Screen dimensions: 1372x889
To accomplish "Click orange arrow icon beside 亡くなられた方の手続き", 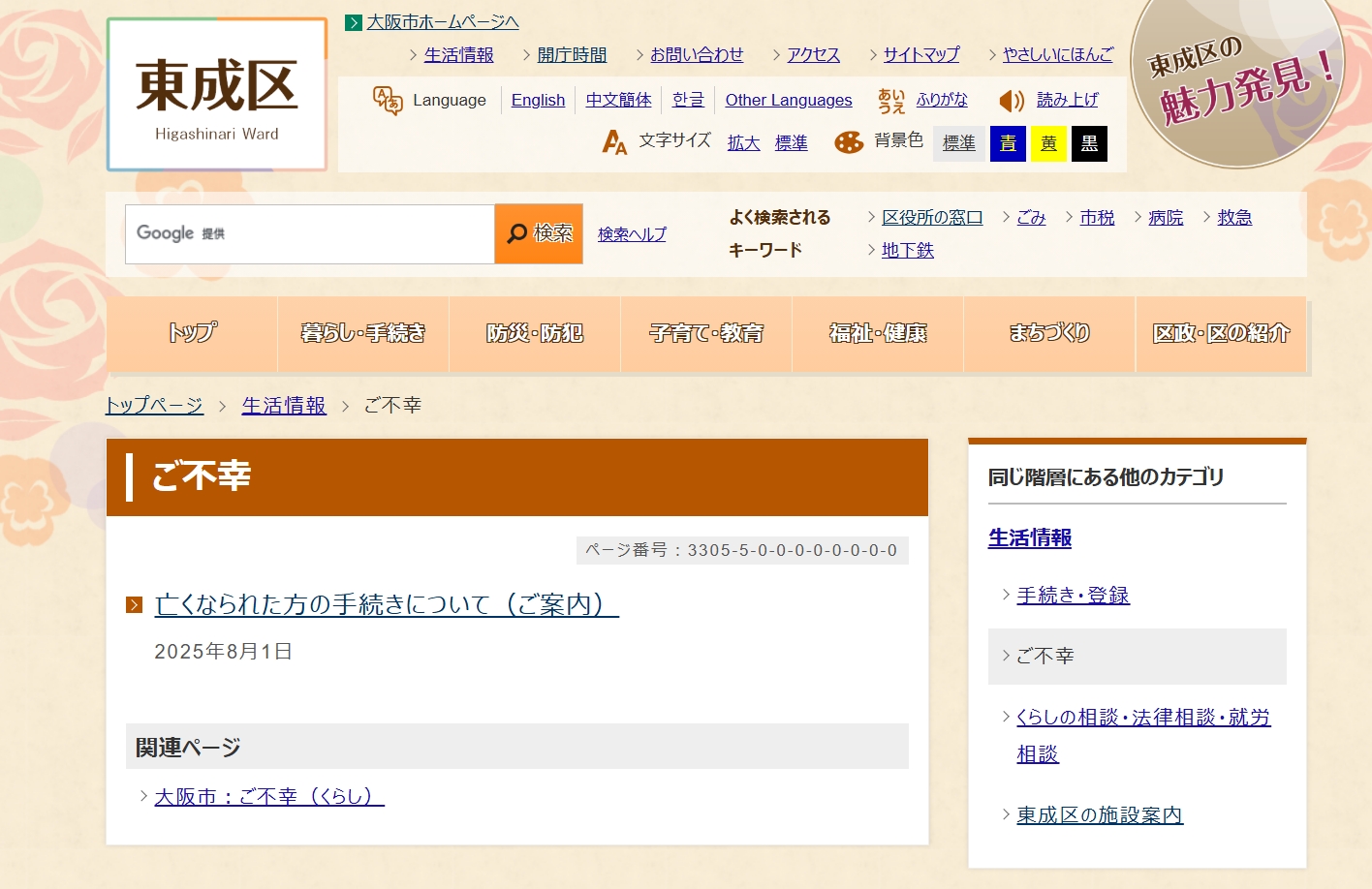I will tap(135, 605).
